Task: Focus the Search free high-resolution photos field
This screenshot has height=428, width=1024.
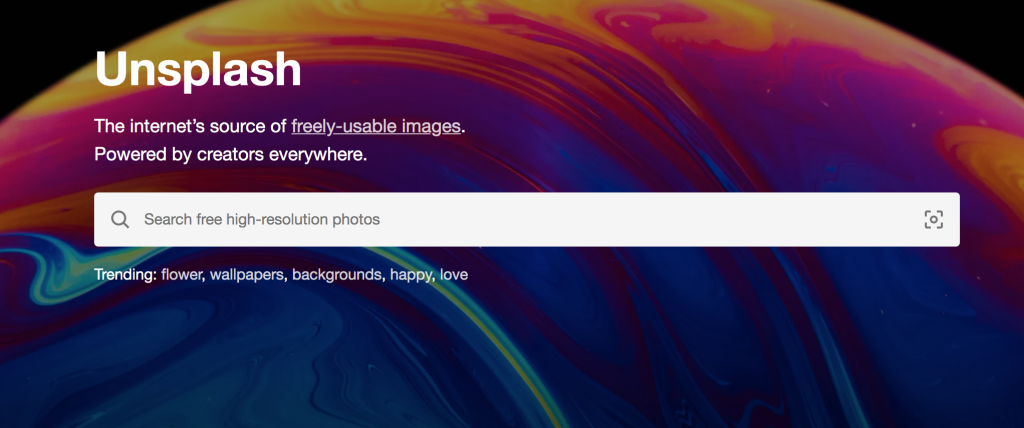Action: (x=526, y=220)
